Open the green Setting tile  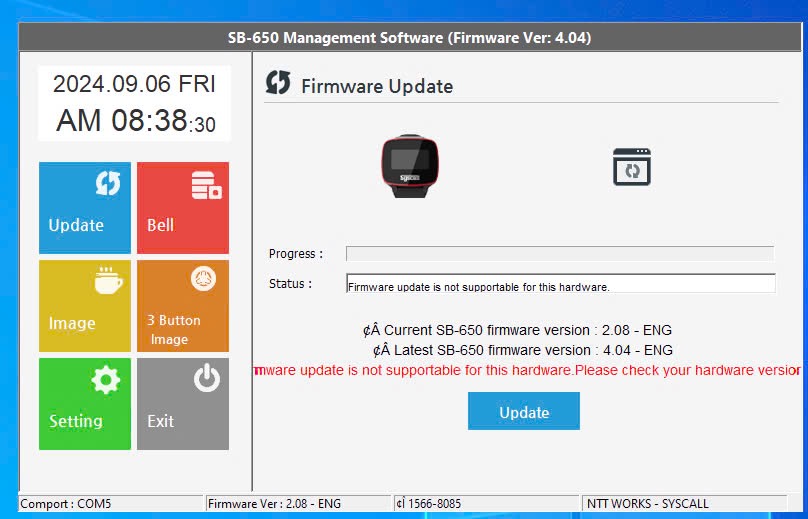pyautogui.click(x=85, y=404)
